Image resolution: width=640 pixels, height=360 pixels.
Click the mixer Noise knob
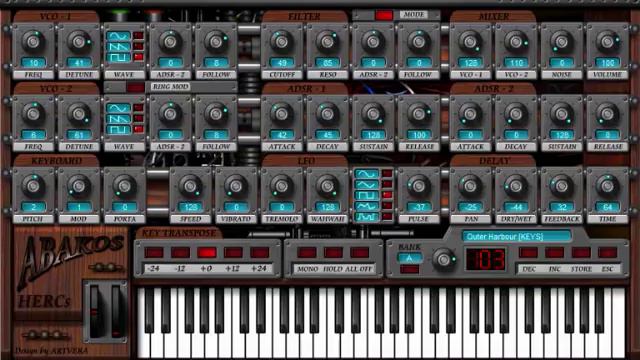tap(562, 41)
